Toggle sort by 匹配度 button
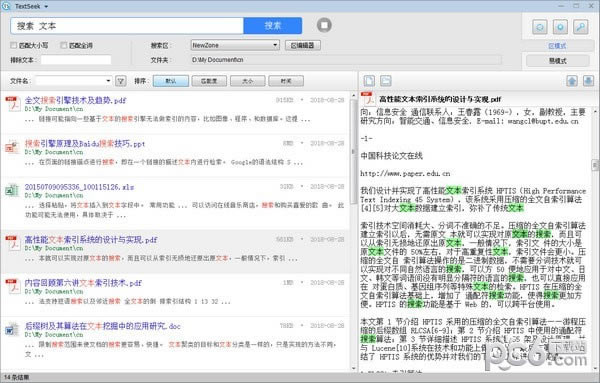The height and width of the screenshot is (383, 600). pos(209,81)
